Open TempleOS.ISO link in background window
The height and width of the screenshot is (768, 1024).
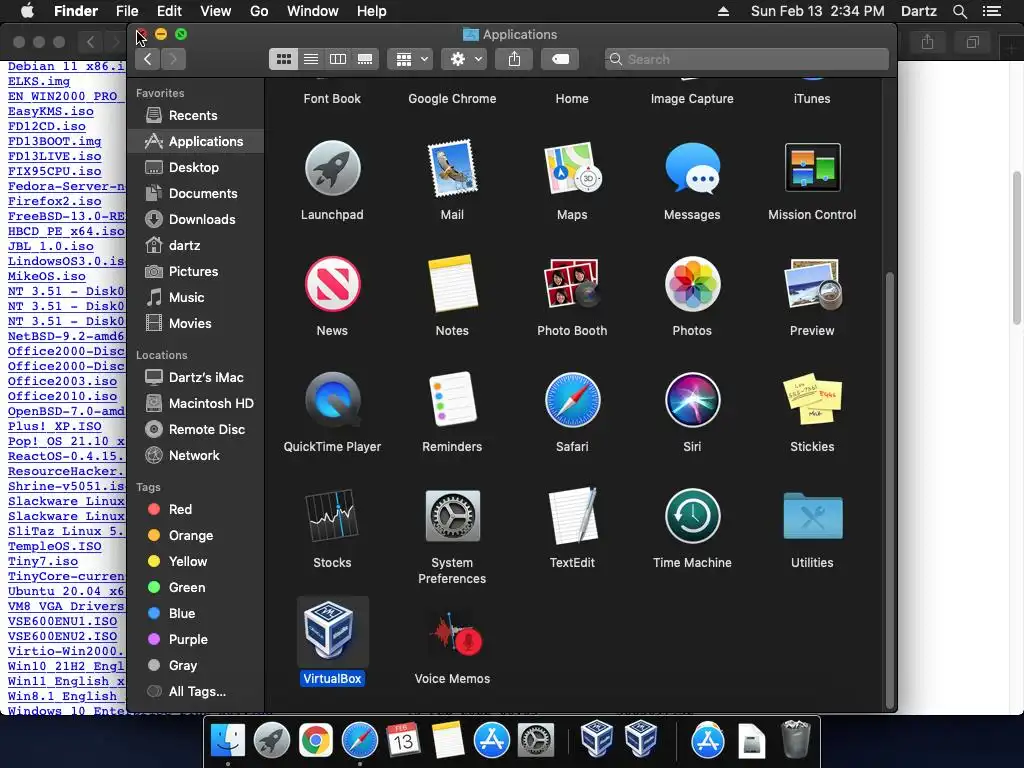(55, 546)
